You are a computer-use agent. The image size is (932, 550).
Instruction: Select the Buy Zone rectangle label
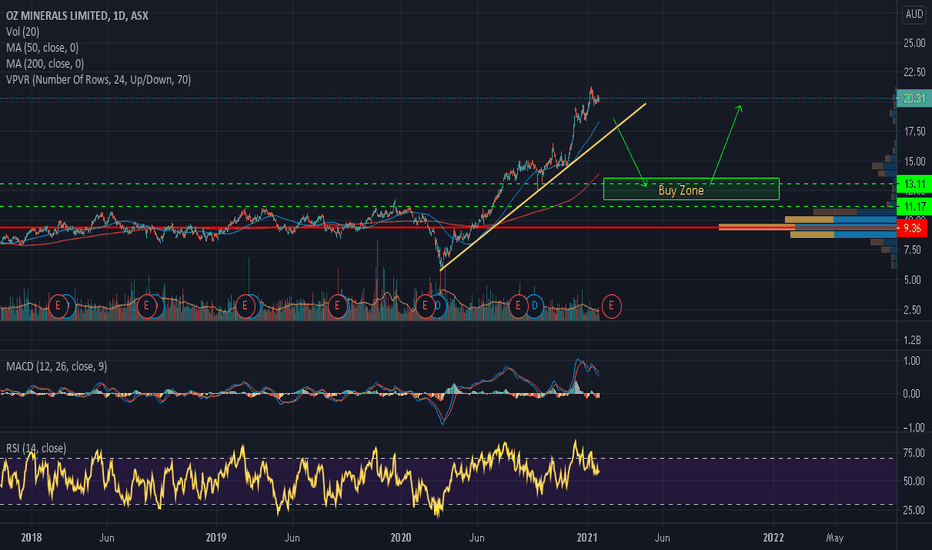(681, 190)
